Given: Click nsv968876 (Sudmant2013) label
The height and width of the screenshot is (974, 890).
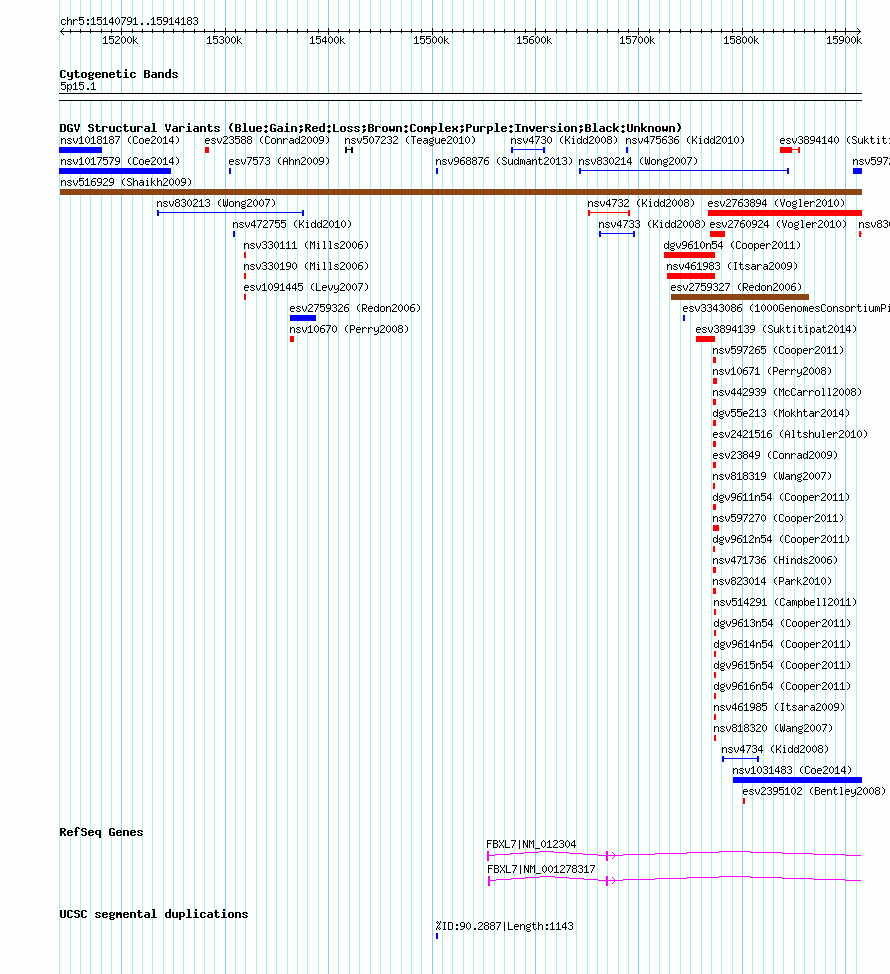Looking at the screenshot, I should (504, 162).
